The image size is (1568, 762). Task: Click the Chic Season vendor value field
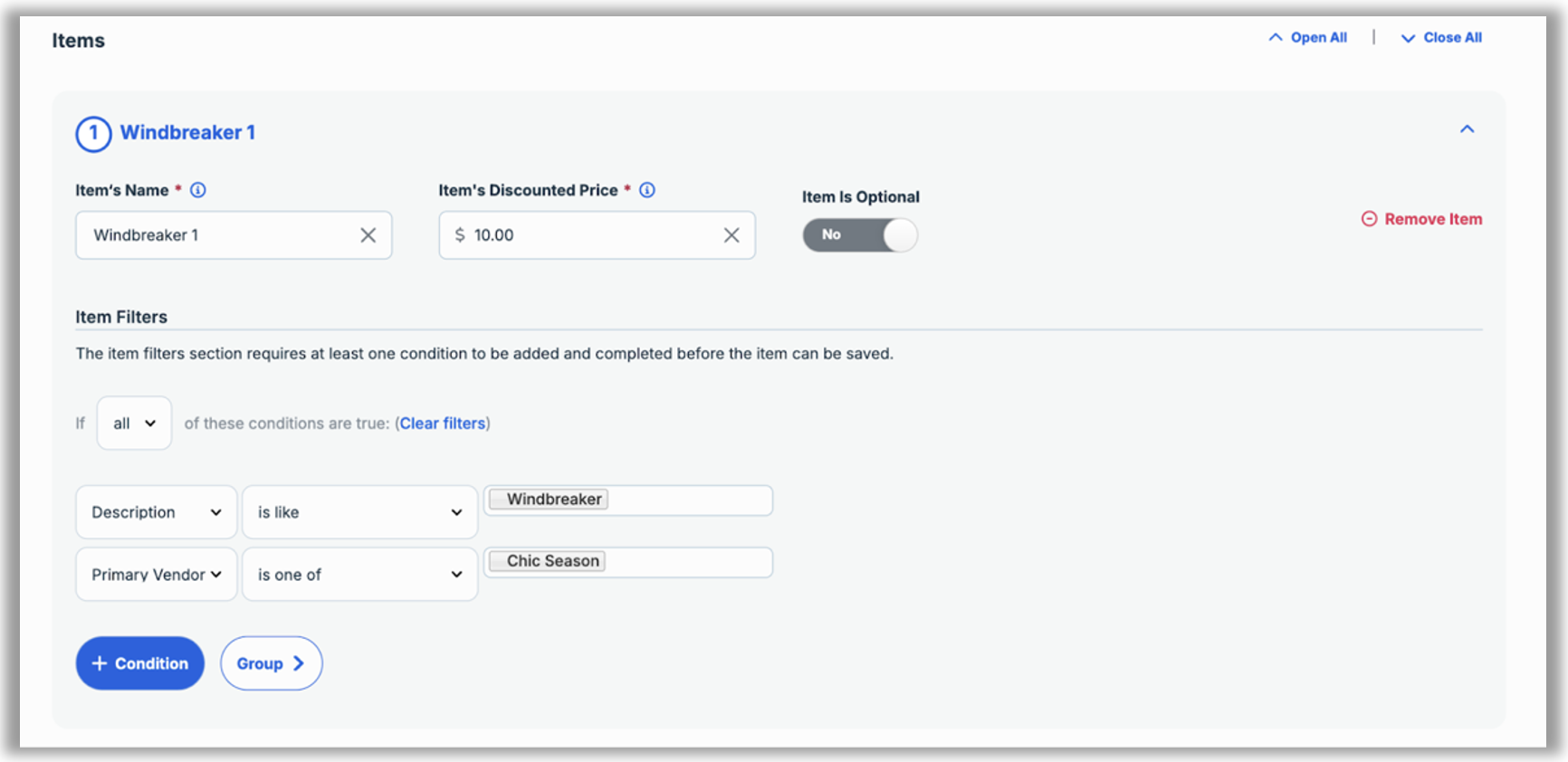[688, 562]
